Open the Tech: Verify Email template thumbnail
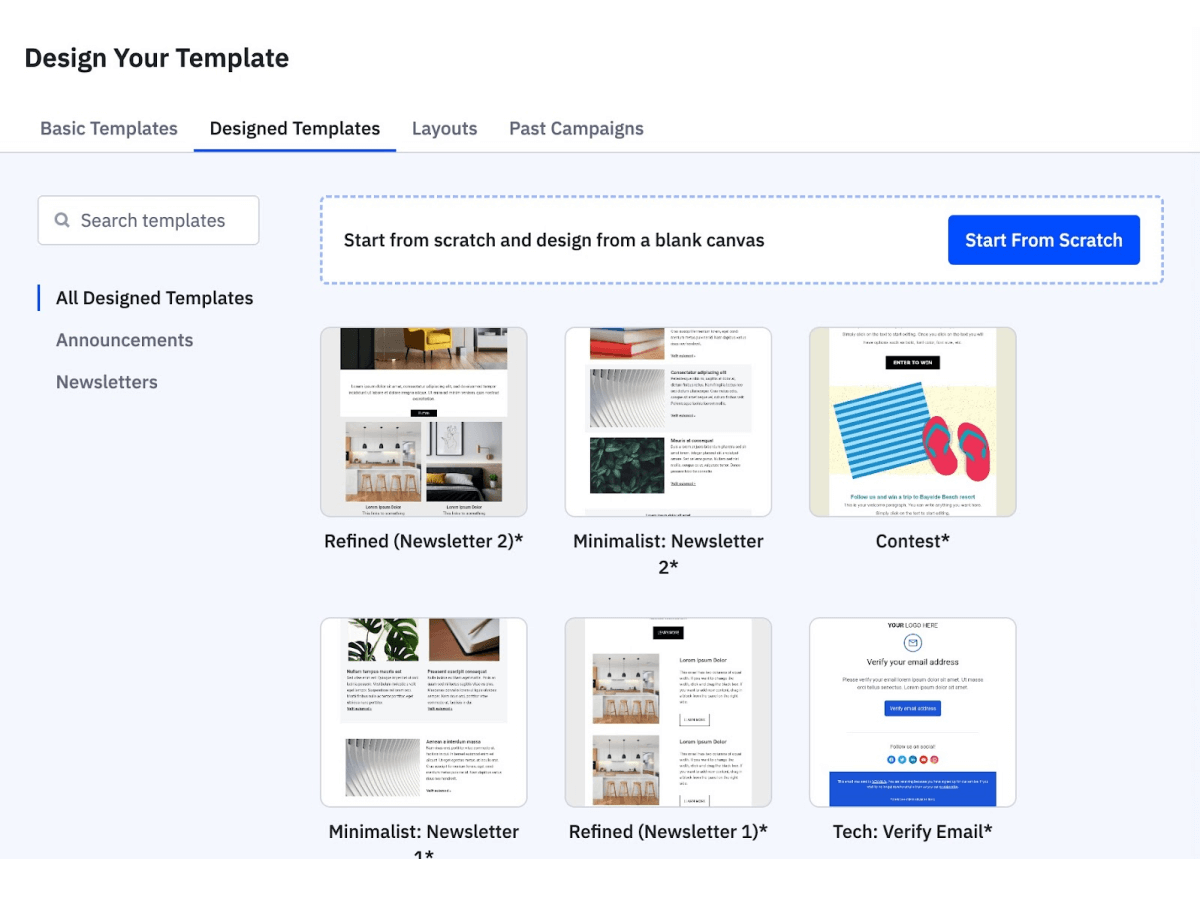 [913, 712]
